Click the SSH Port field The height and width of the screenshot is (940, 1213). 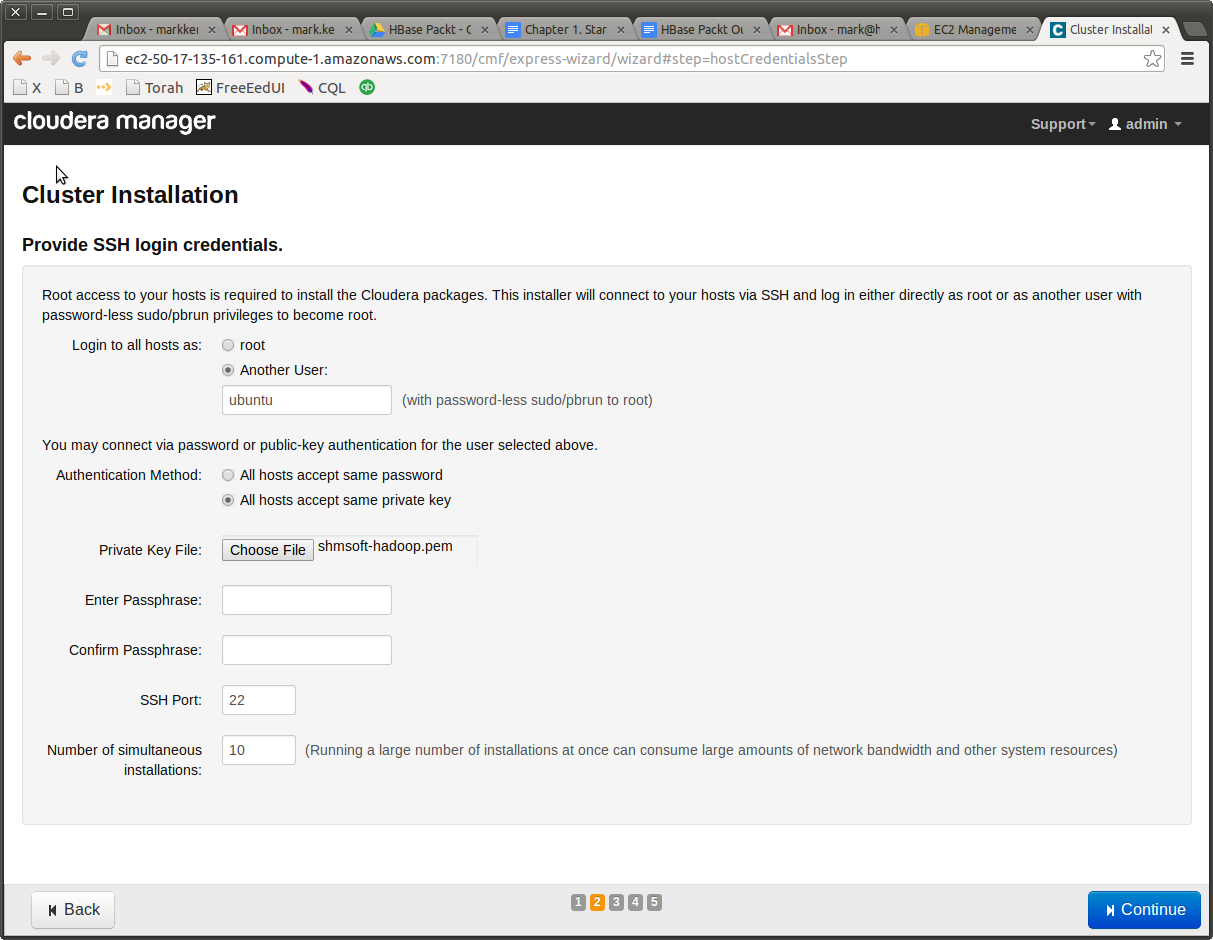click(x=259, y=700)
